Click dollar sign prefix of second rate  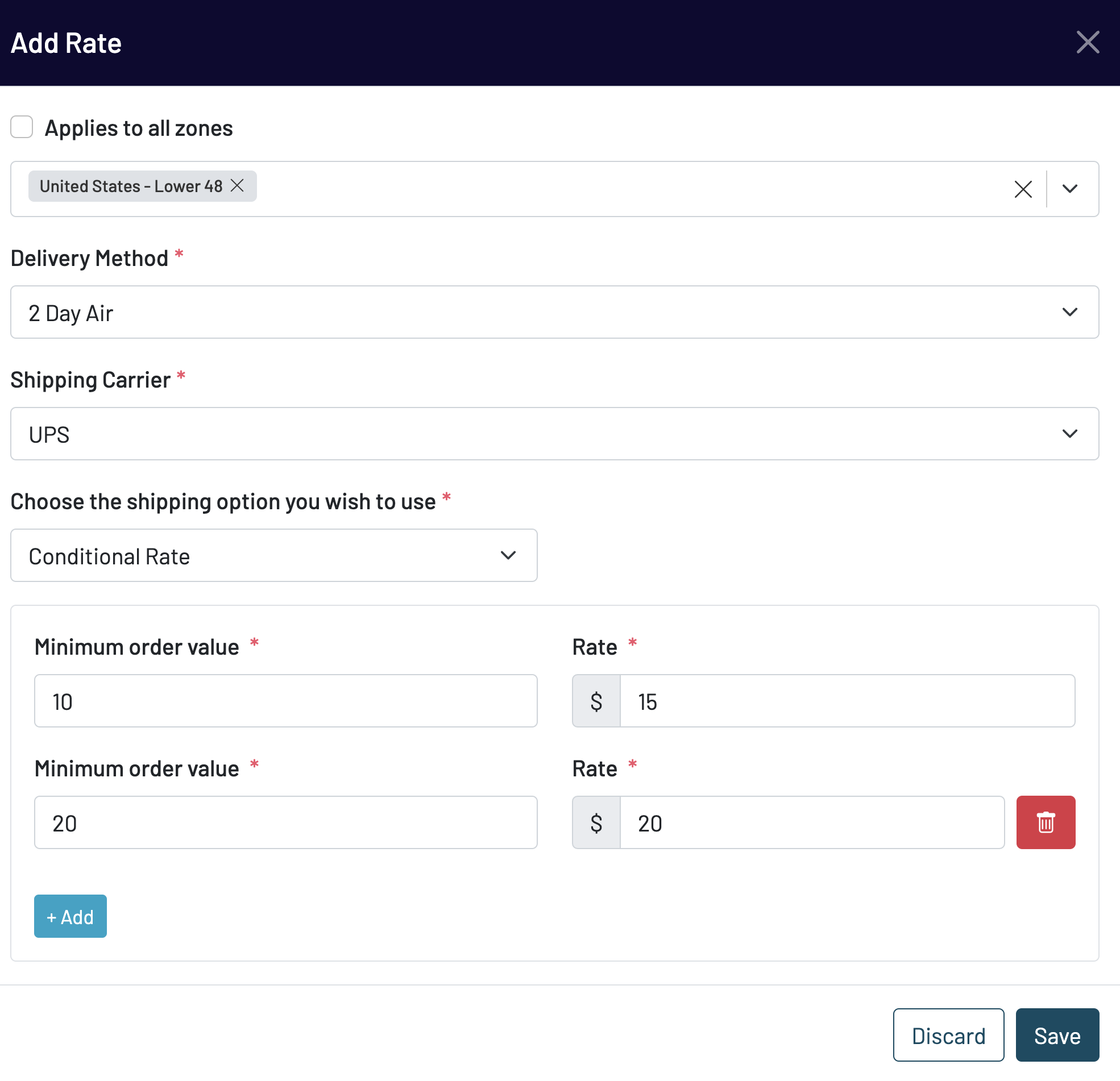596,823
